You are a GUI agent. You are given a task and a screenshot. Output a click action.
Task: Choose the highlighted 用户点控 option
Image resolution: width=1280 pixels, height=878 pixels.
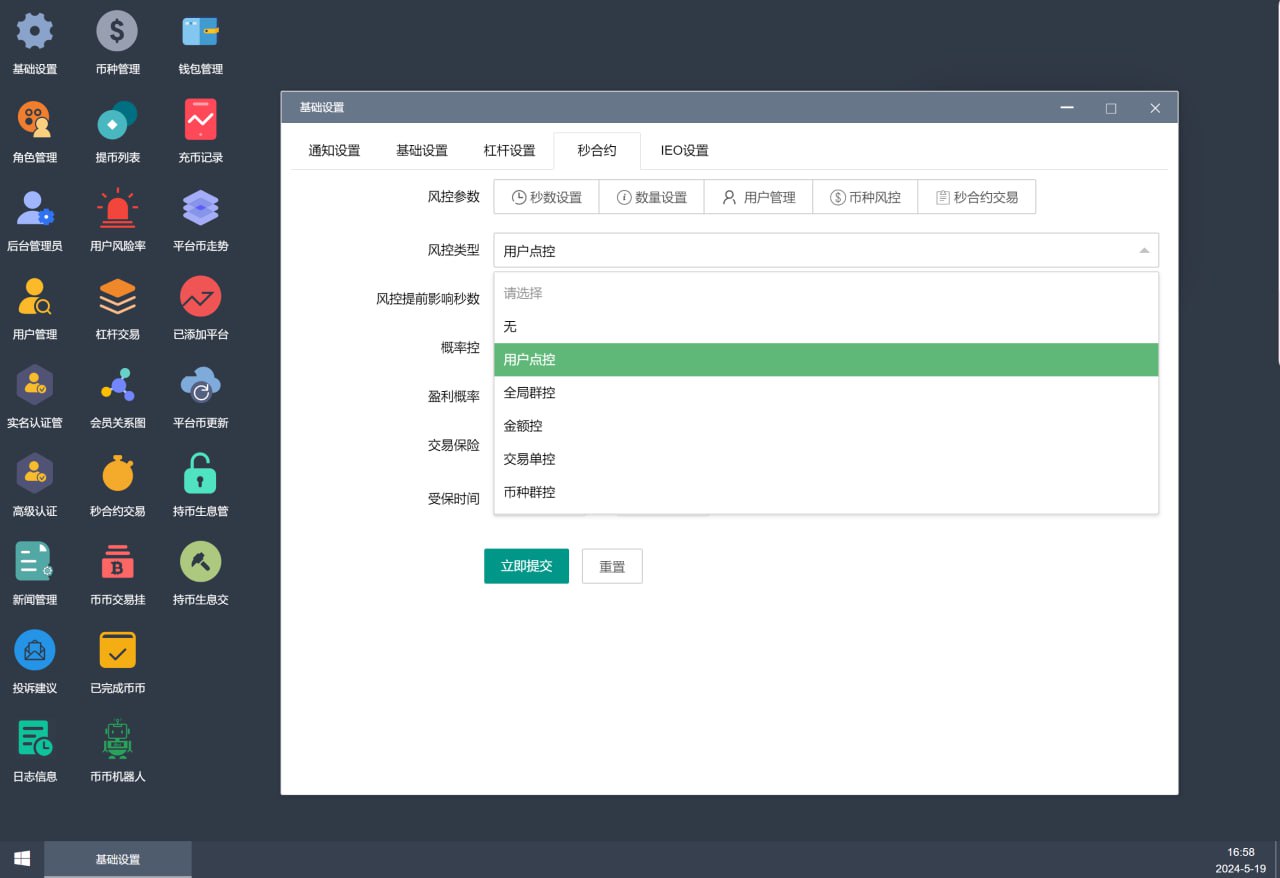826,360
